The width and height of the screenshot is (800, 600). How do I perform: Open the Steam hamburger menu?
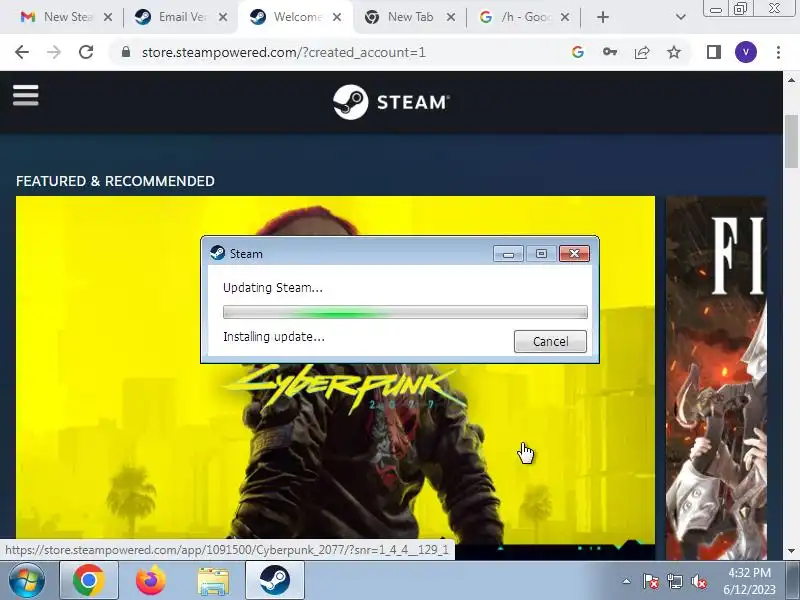click(x=26, y=95)
